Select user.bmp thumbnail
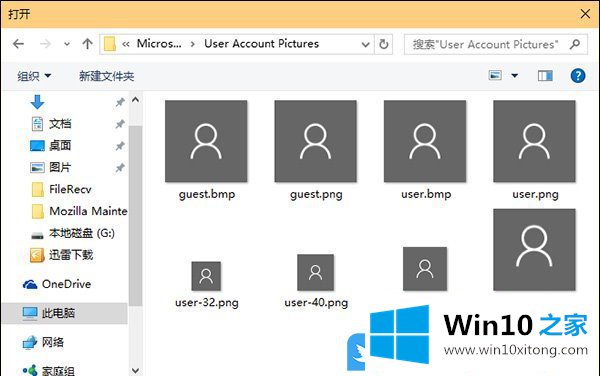600x376 pixels. pyautogui.click(x=425, y=141)
